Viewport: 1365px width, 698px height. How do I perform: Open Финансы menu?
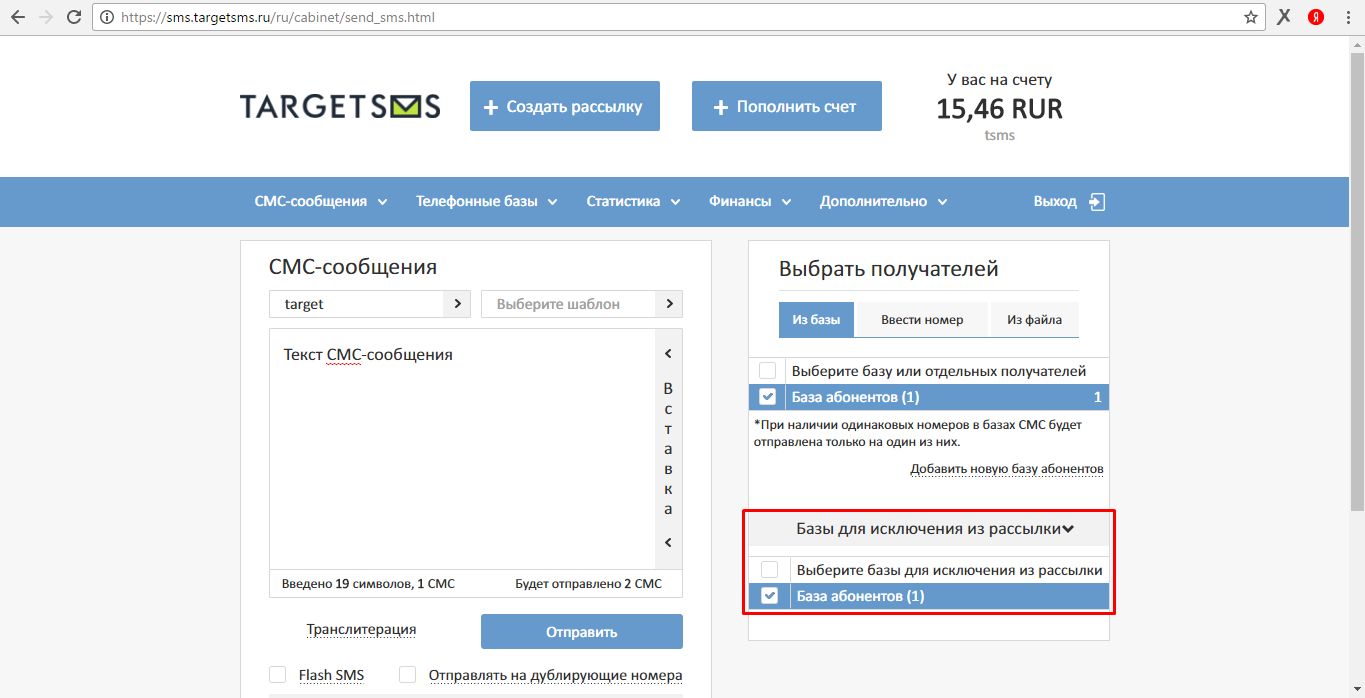750,201
